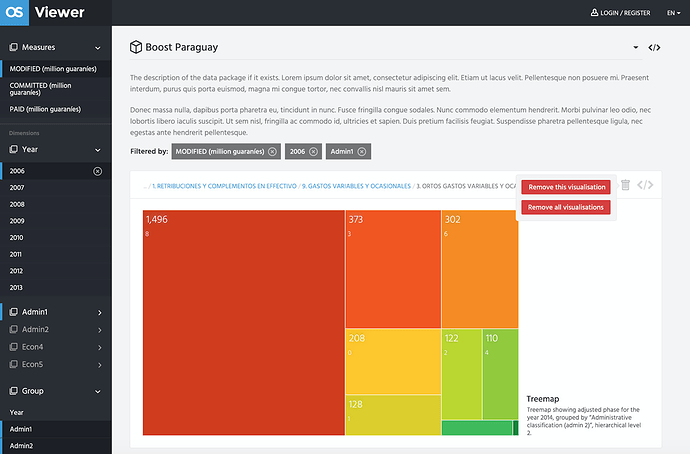Viewport: 690px width, 454px height.
Task: Click the Boost Paraguay package cube icon
Action: pyautogui.click(x=136, y=48)
